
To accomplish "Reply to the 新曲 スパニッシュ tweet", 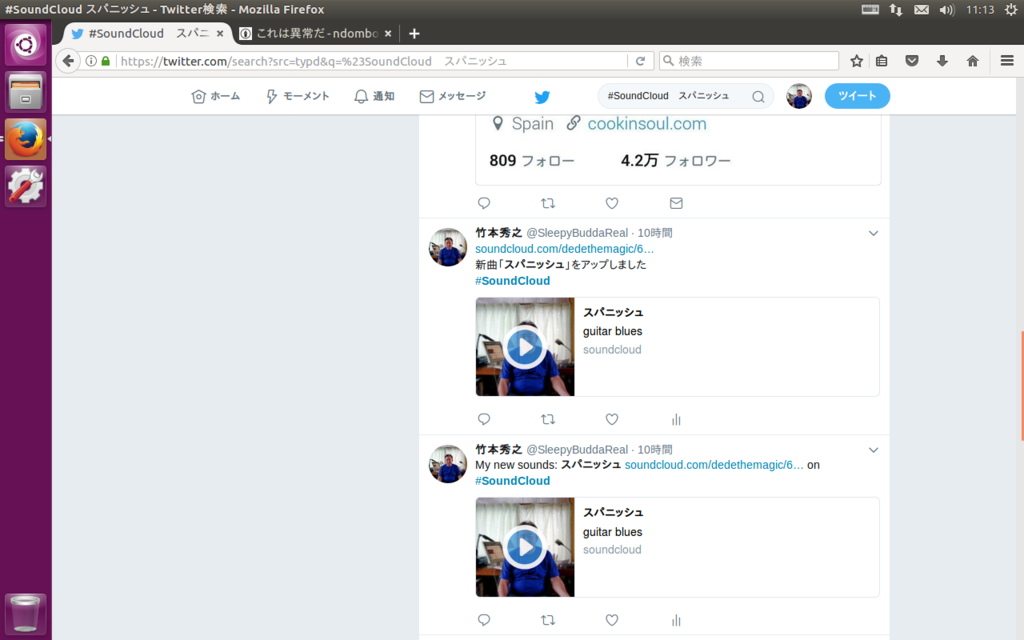I will click(484, 419).
